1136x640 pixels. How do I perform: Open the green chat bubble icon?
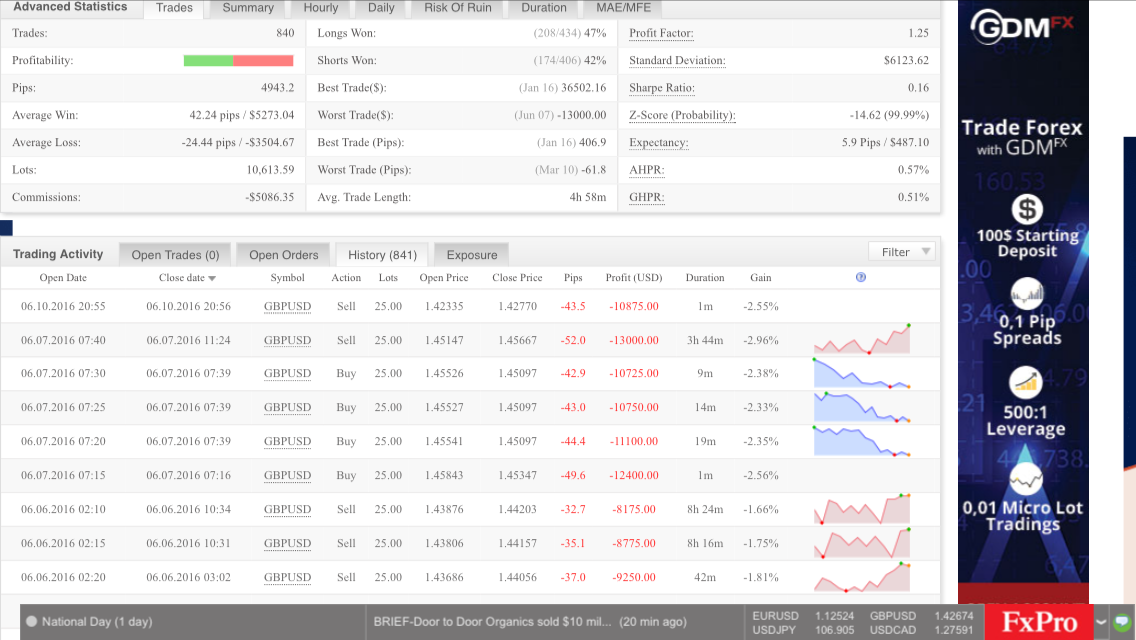(x=1122, y=622)
